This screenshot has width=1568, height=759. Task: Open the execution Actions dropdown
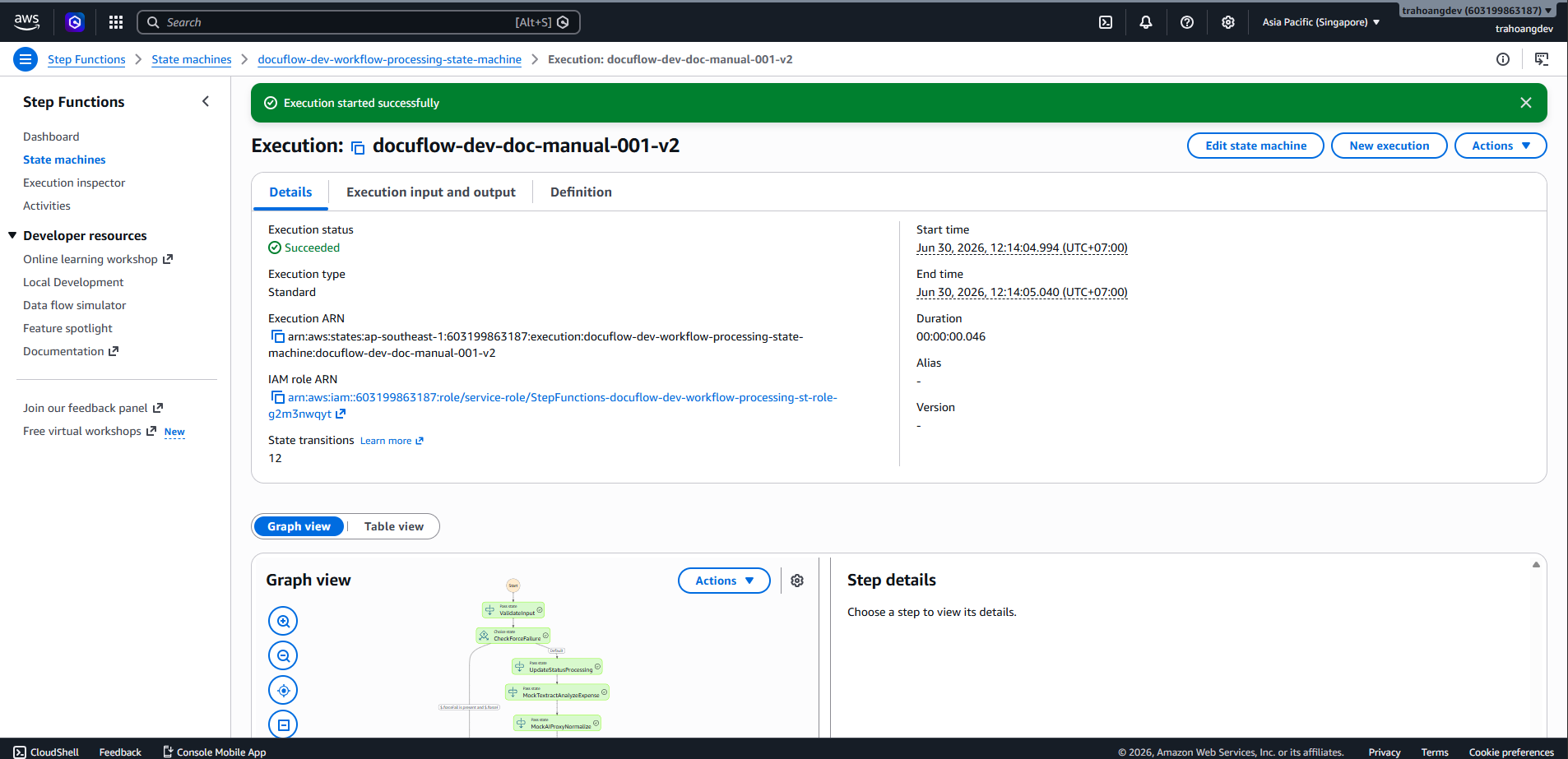coord(1501,146)
